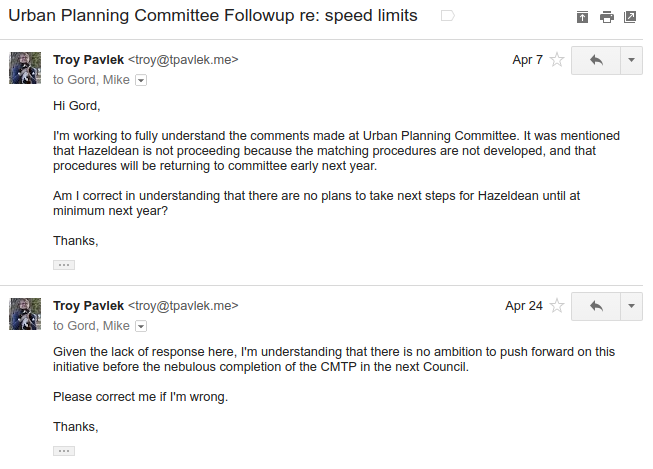Screen dimensions: 653x469
Task: Expand trimmed content in second email
Action: (64, 451)
